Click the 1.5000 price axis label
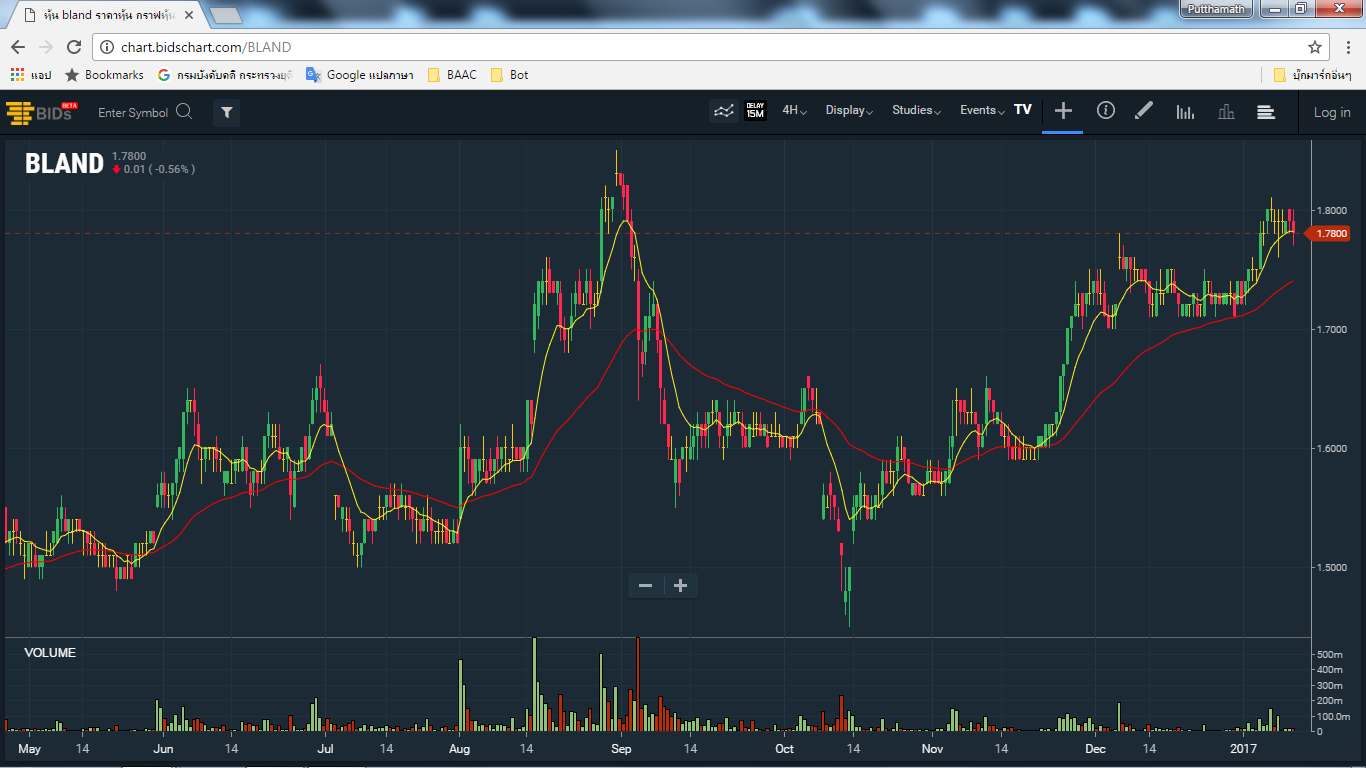This screenshot has width=1366, height=768. [x=1332, y=568]
